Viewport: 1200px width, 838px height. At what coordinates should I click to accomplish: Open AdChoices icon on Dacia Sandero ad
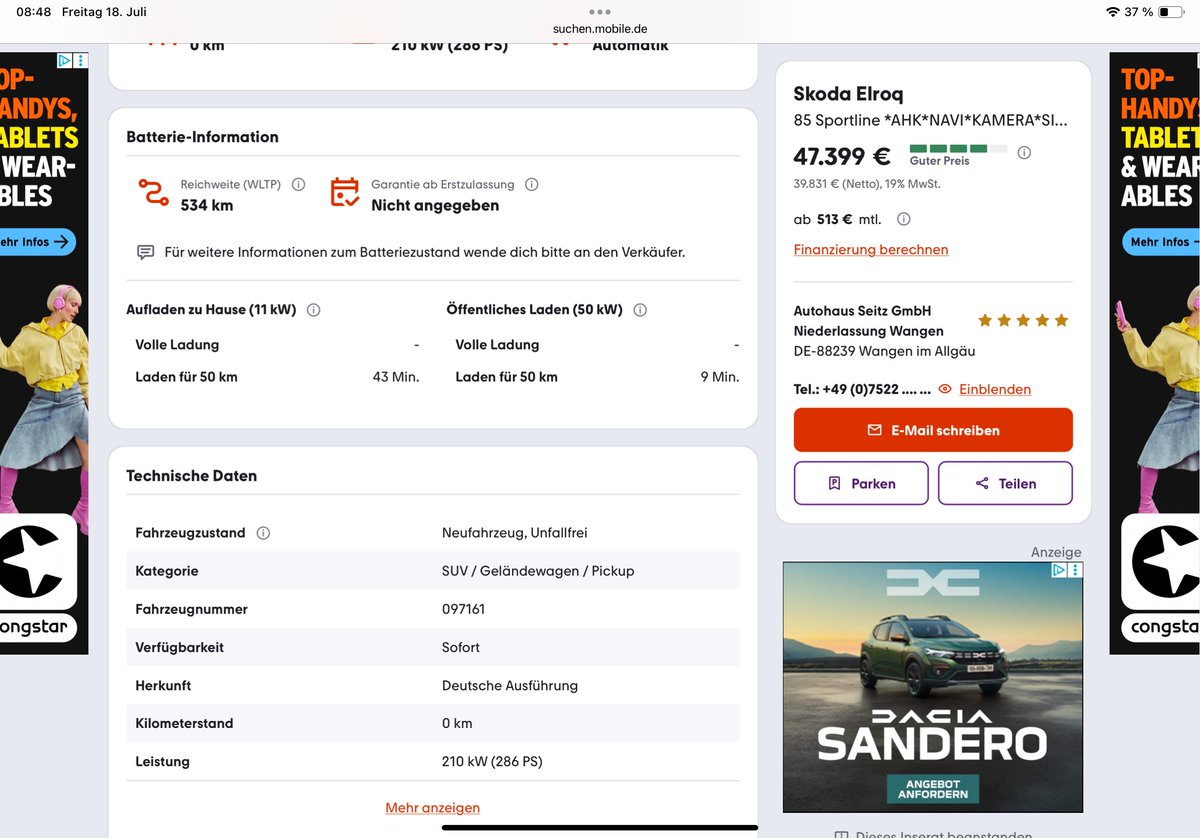click(1059, 570)
